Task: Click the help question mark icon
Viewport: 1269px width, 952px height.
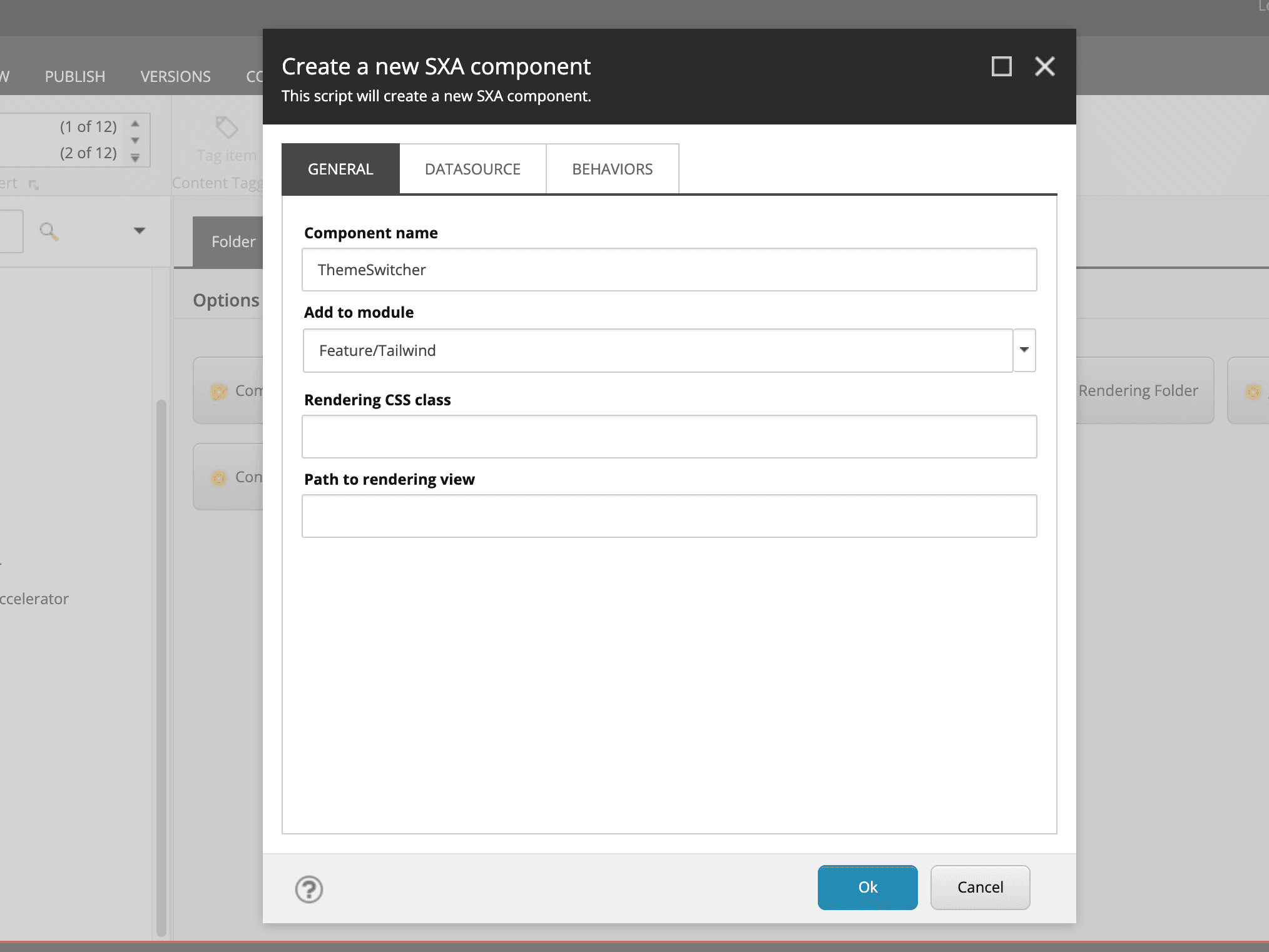Action: point(308,889)
